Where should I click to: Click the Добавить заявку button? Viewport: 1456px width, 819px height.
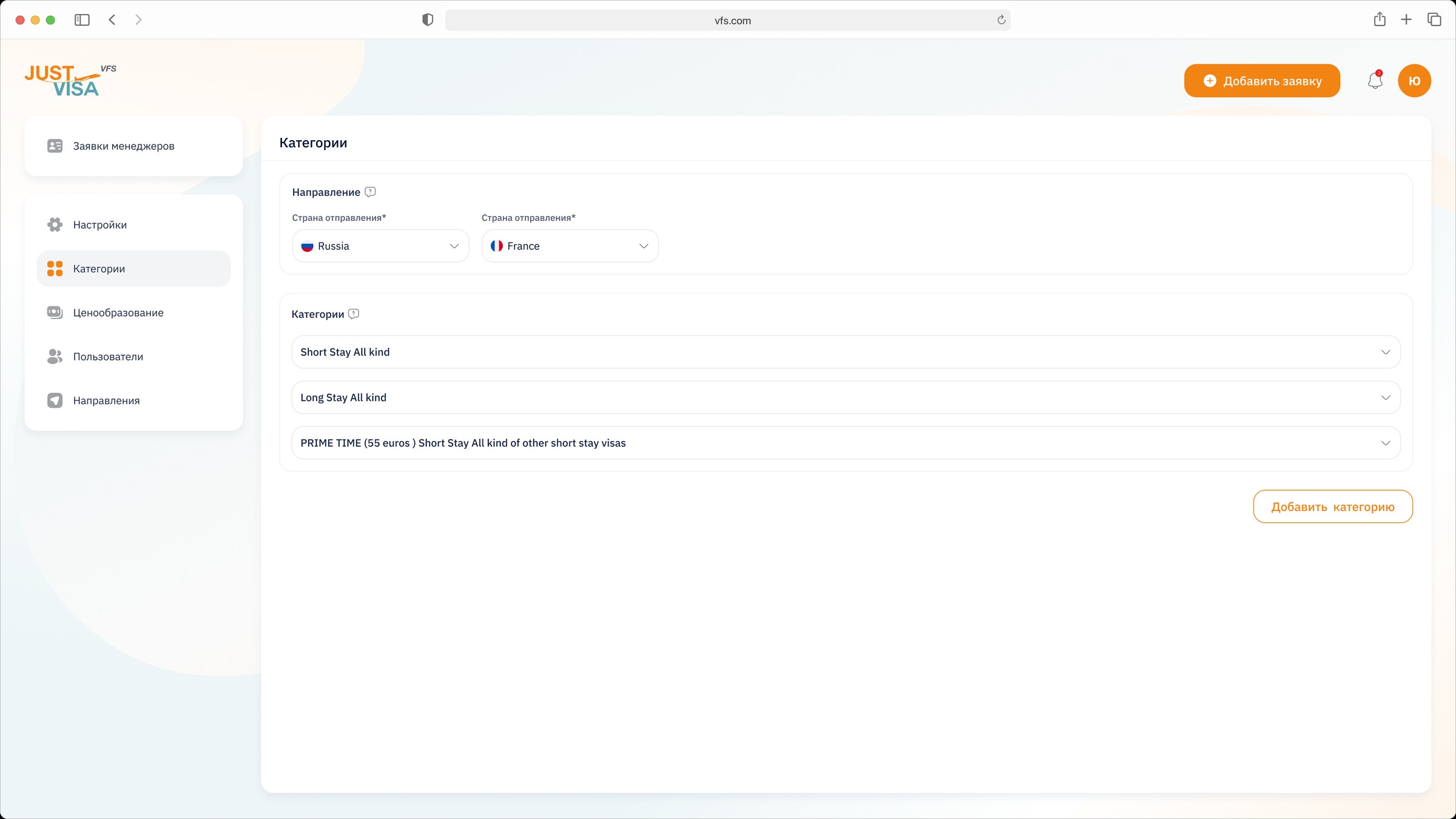pyautogui.click(x=1262, y=81)
